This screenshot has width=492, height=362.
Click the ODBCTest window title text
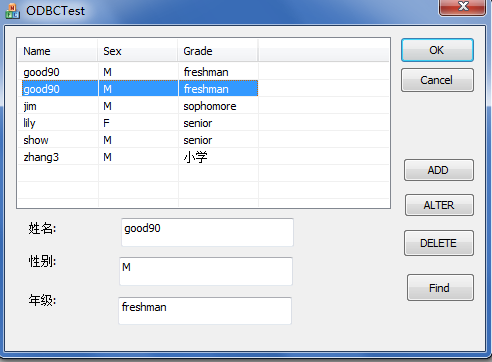point(55,11)
